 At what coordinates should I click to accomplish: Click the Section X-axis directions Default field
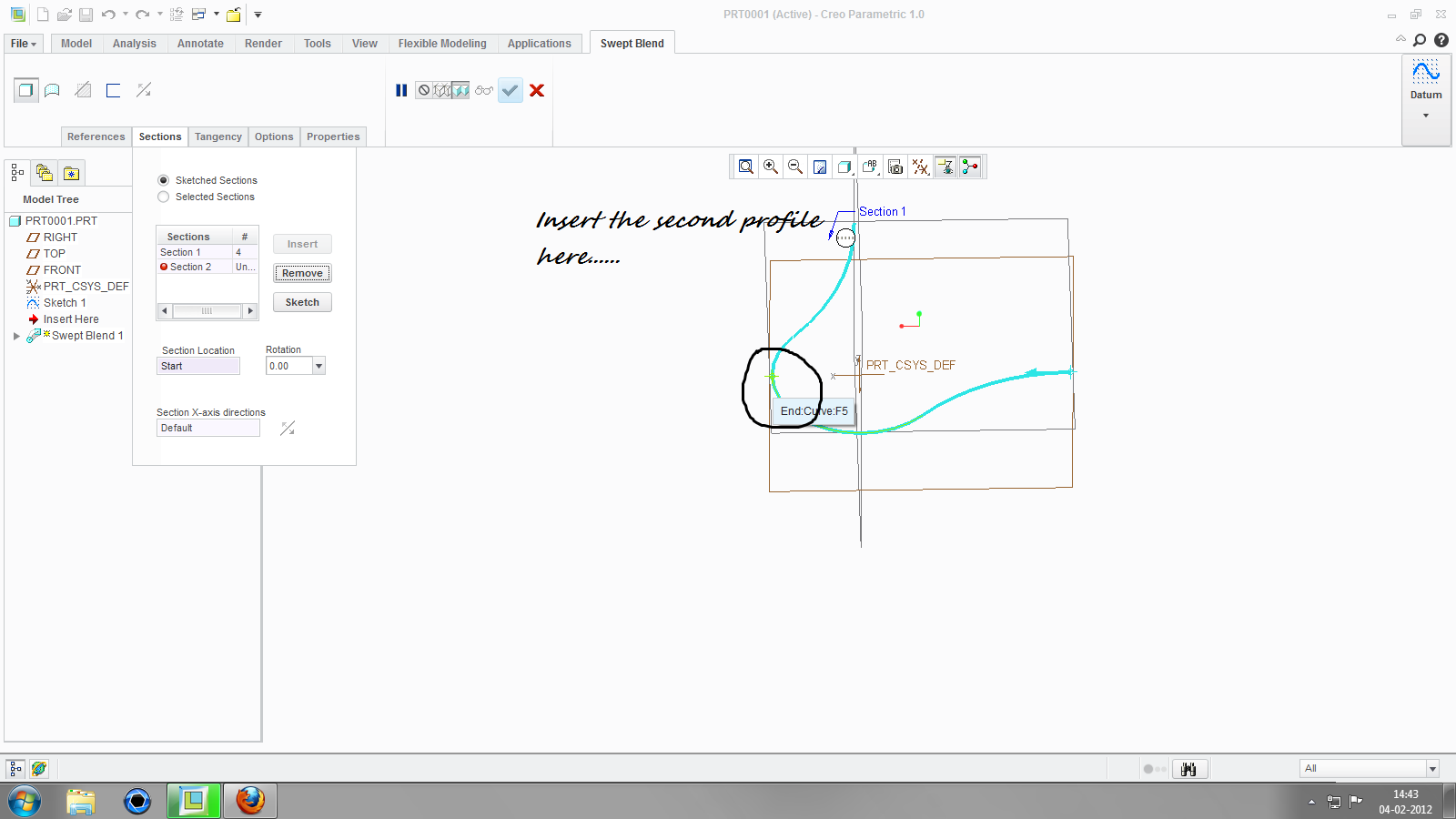click(208, 428)
